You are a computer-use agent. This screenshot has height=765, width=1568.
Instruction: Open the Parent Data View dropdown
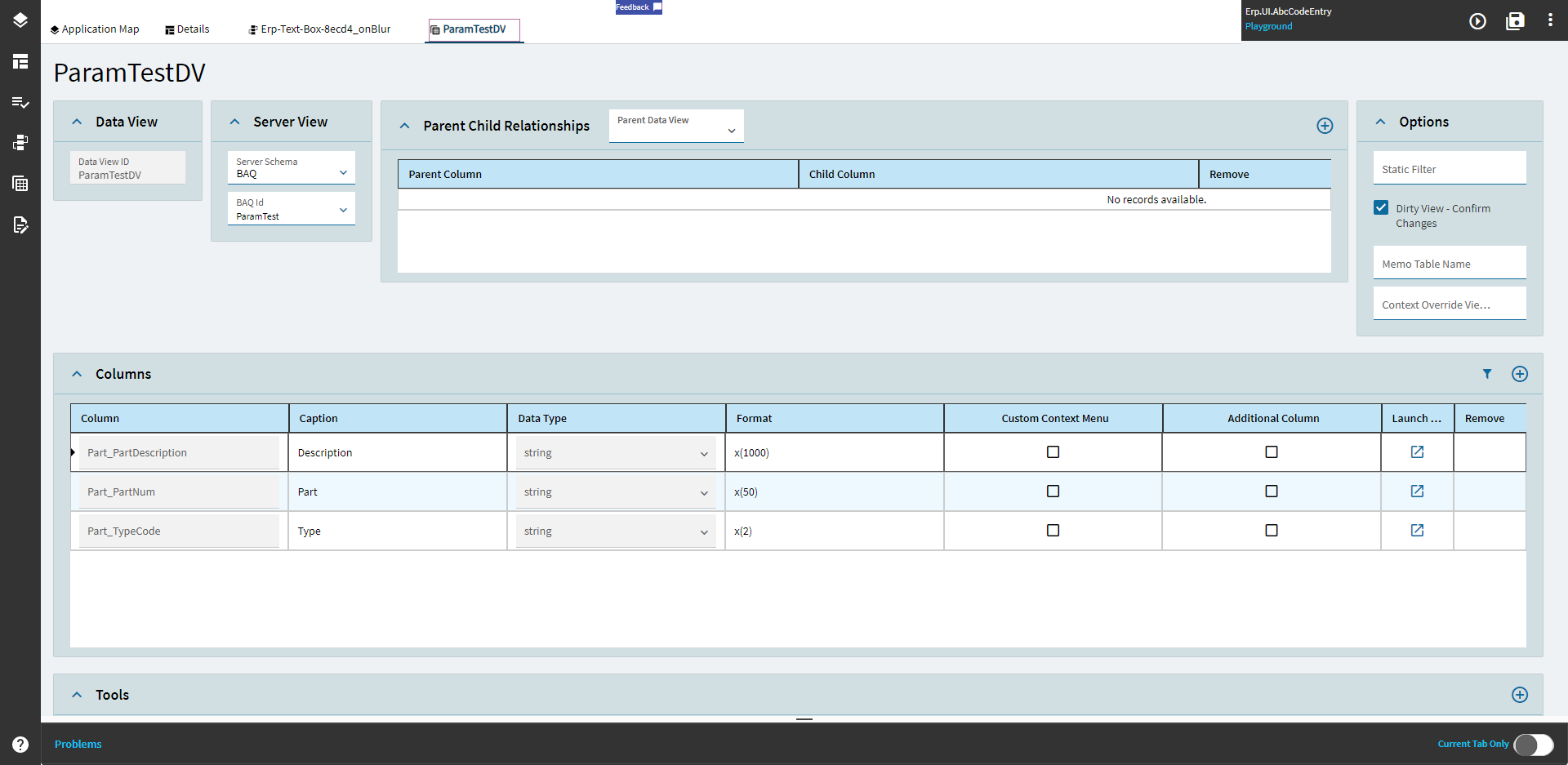click(x=733, y=129)
